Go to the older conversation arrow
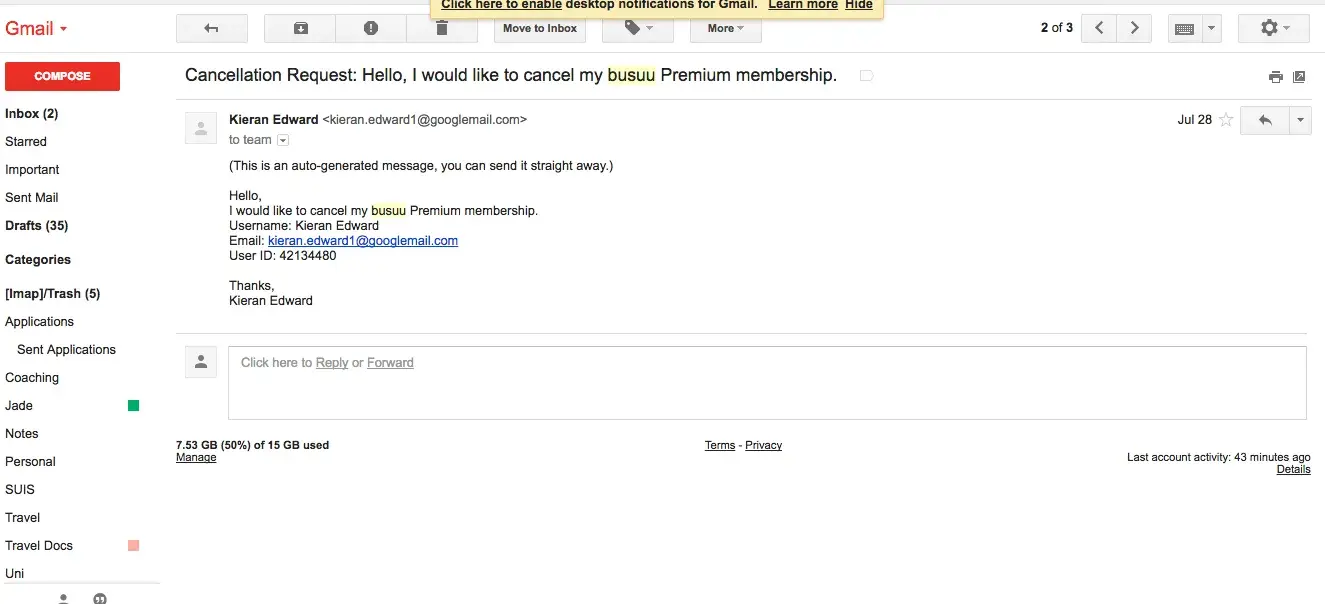 pos(1134,29)
